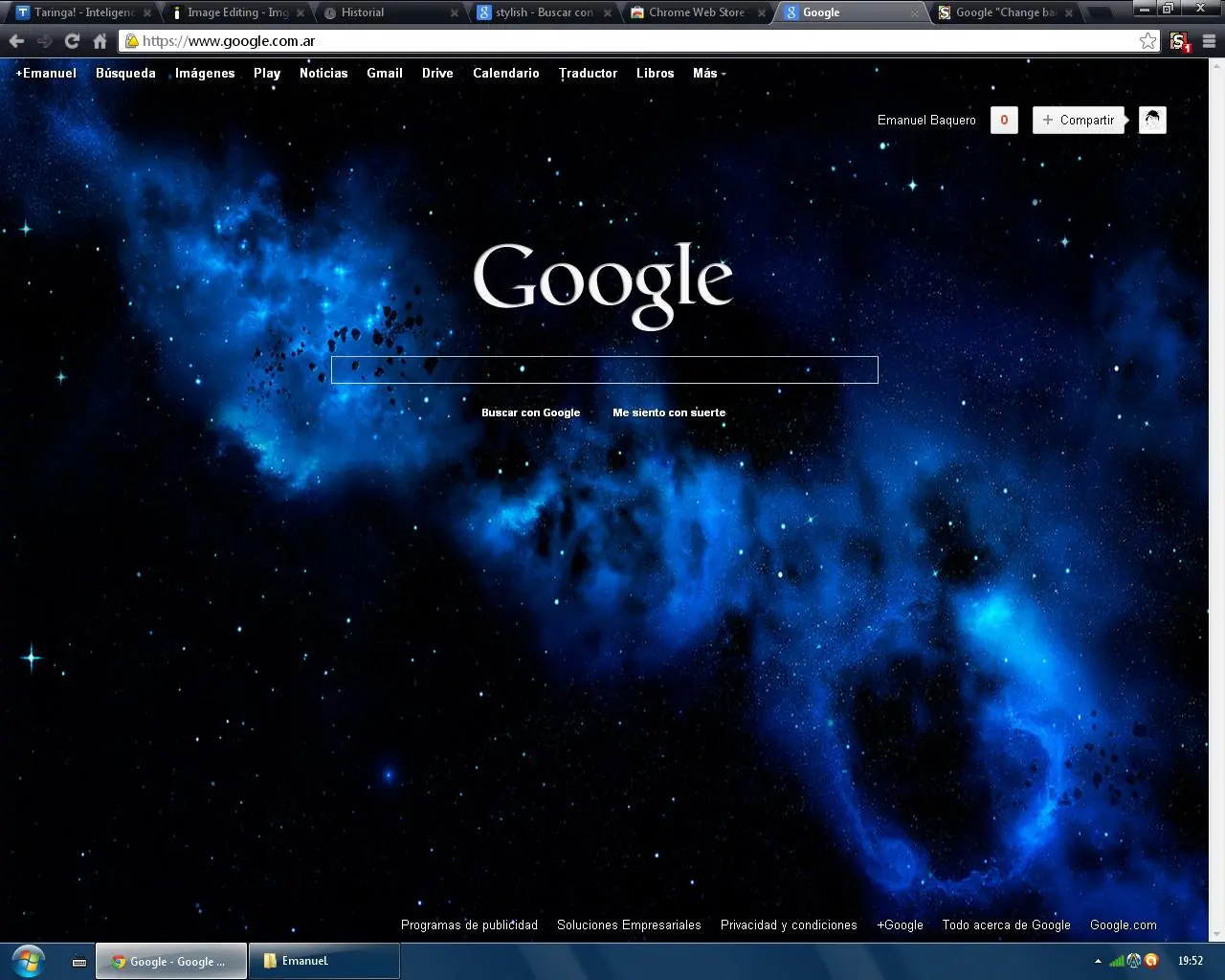Open the EmanueL folder taskbar button
The height and width of the screenshot is (980, 1225).
pos(324,962)
